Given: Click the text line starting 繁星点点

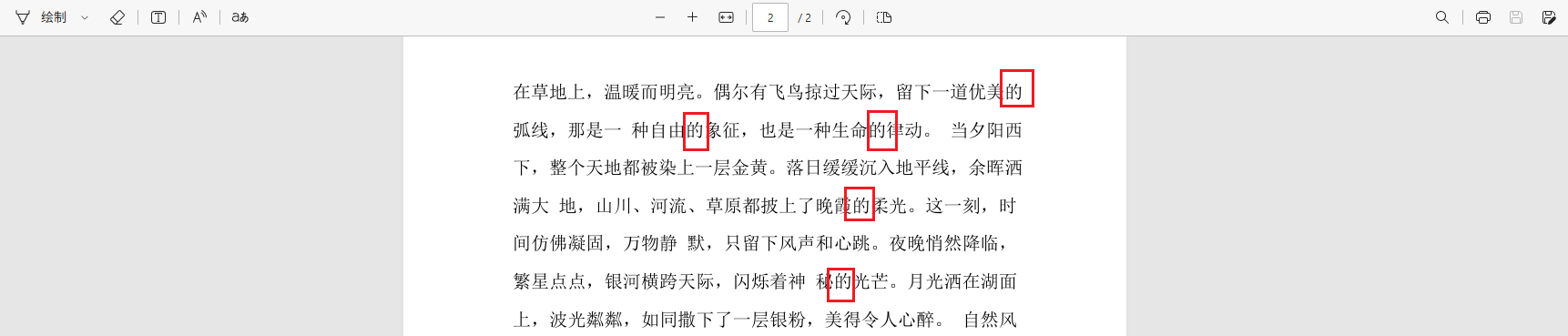Looking at the screenshot, I should 765,281.
